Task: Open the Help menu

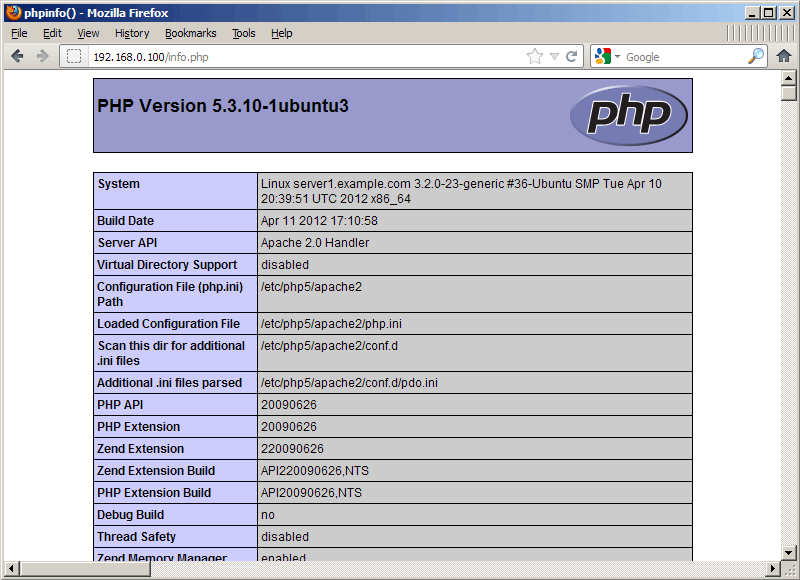Action: coord(282,33)
